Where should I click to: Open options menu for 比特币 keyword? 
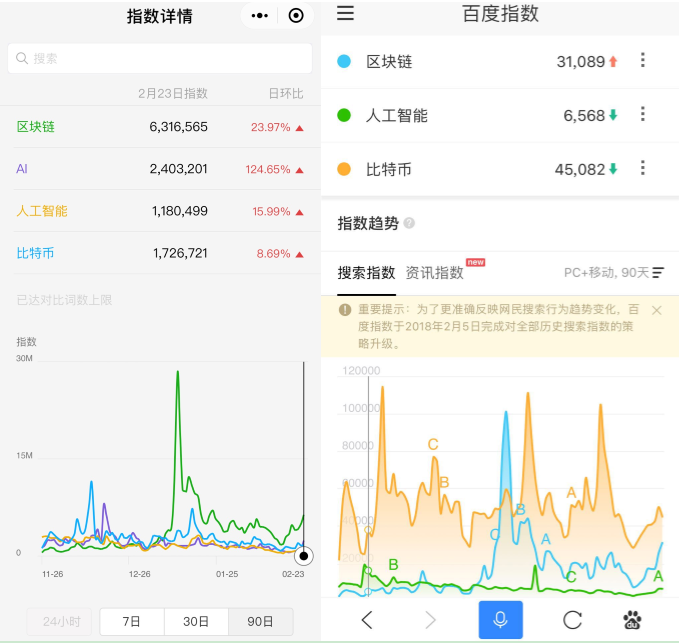(643, 168)
